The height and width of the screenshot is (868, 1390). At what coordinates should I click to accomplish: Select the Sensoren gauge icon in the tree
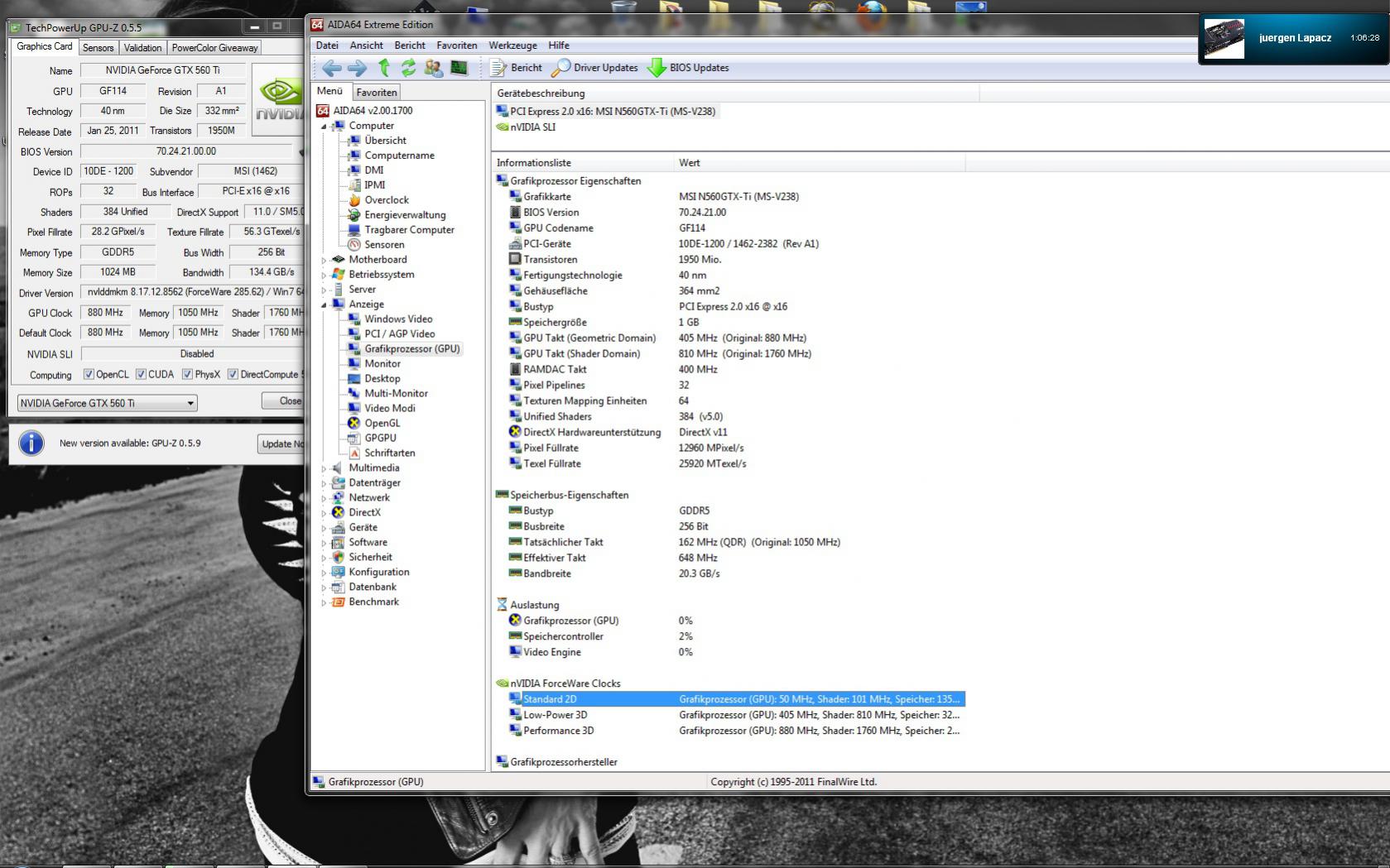click(354, 245)
